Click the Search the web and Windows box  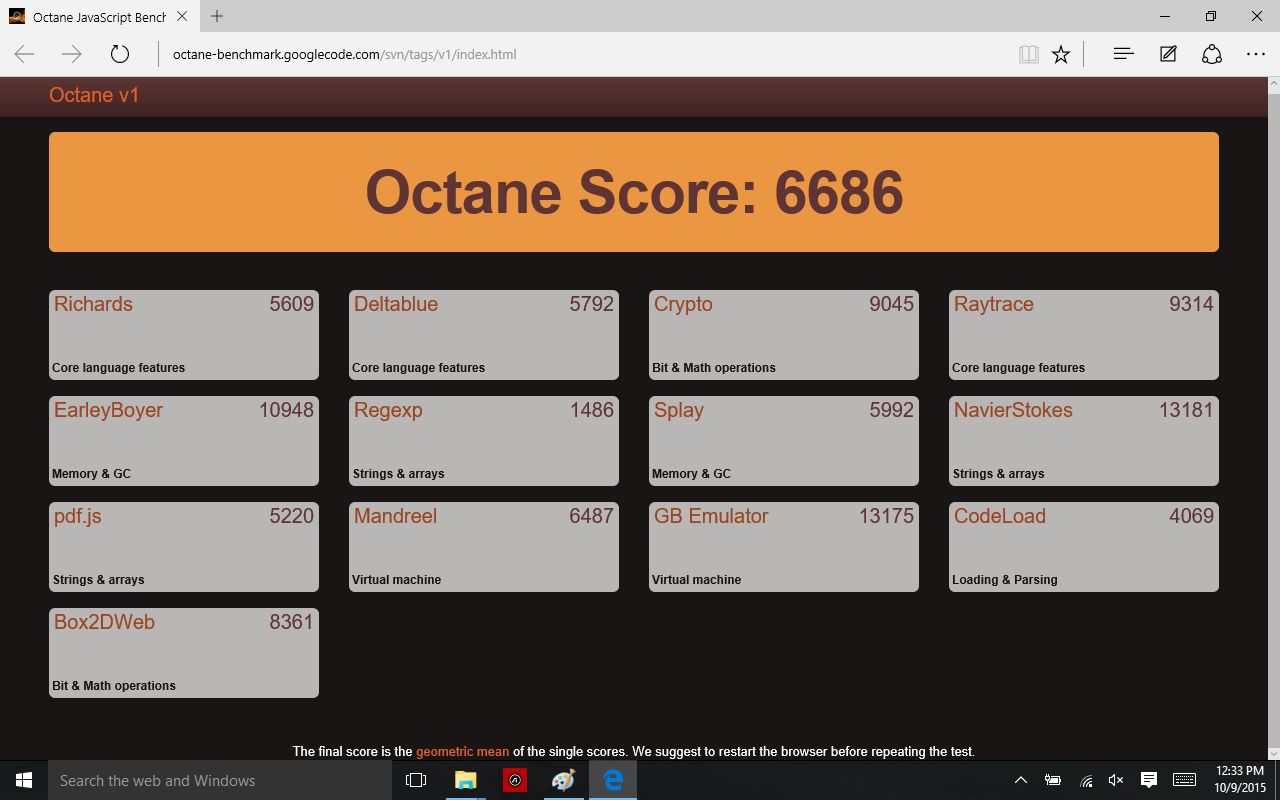coord(220,780)
